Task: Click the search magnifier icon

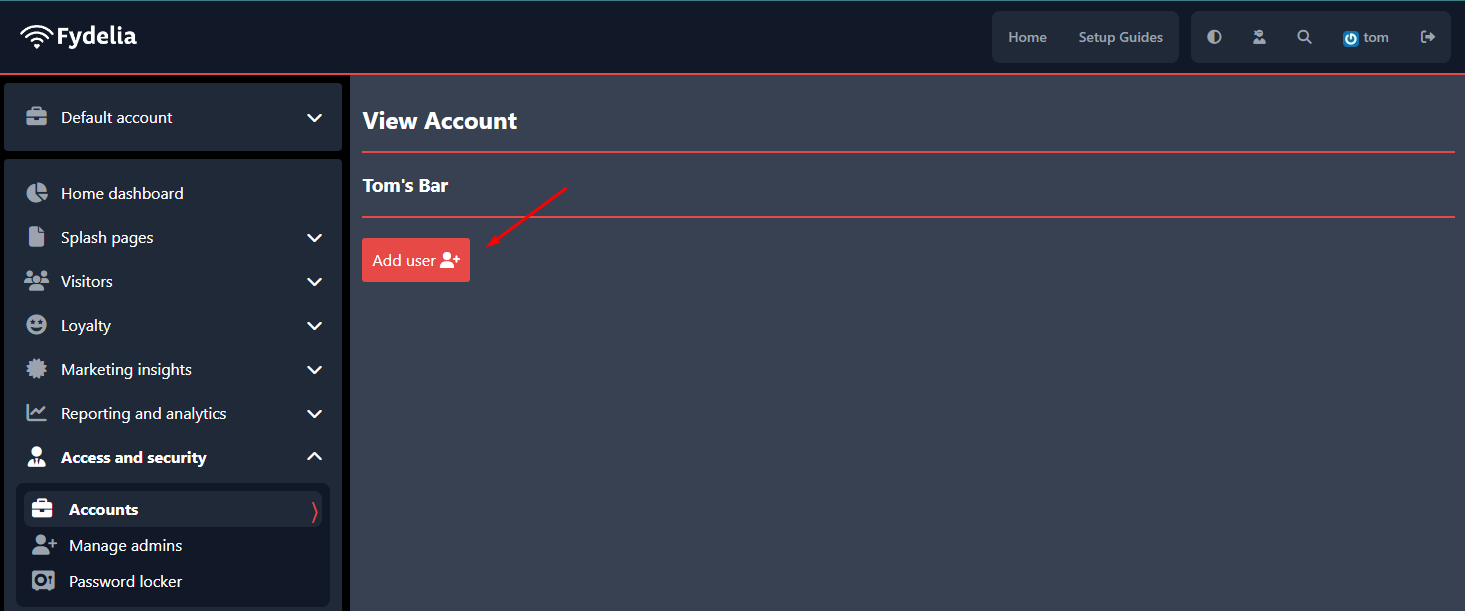Action: coord(1304,37)
